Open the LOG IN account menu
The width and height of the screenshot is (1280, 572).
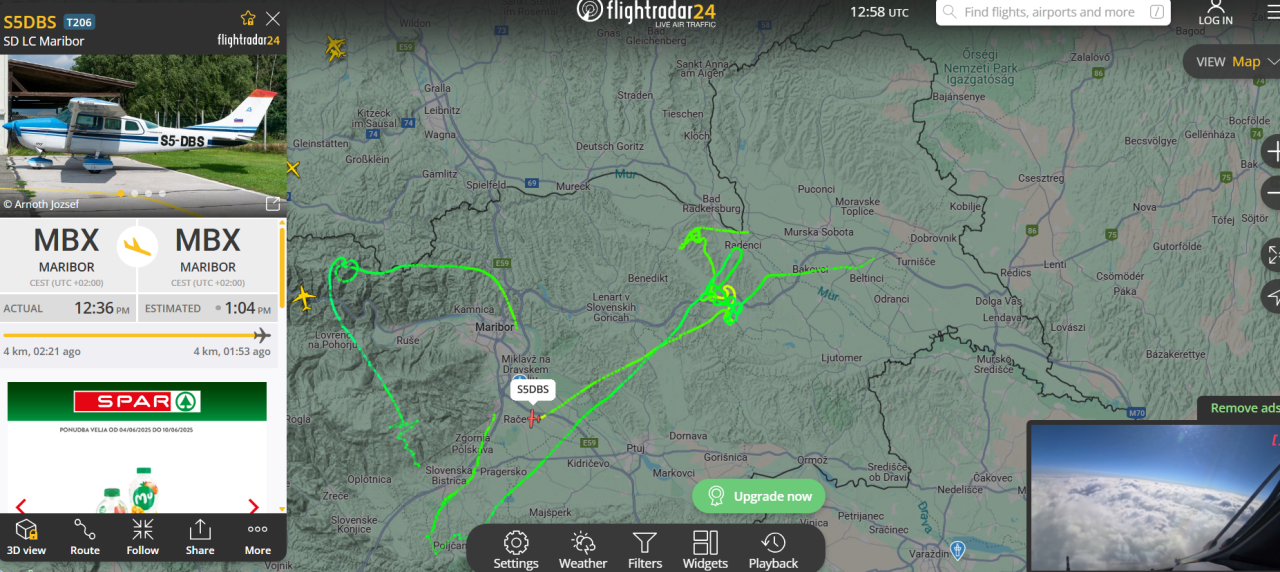pos(1215,13)
